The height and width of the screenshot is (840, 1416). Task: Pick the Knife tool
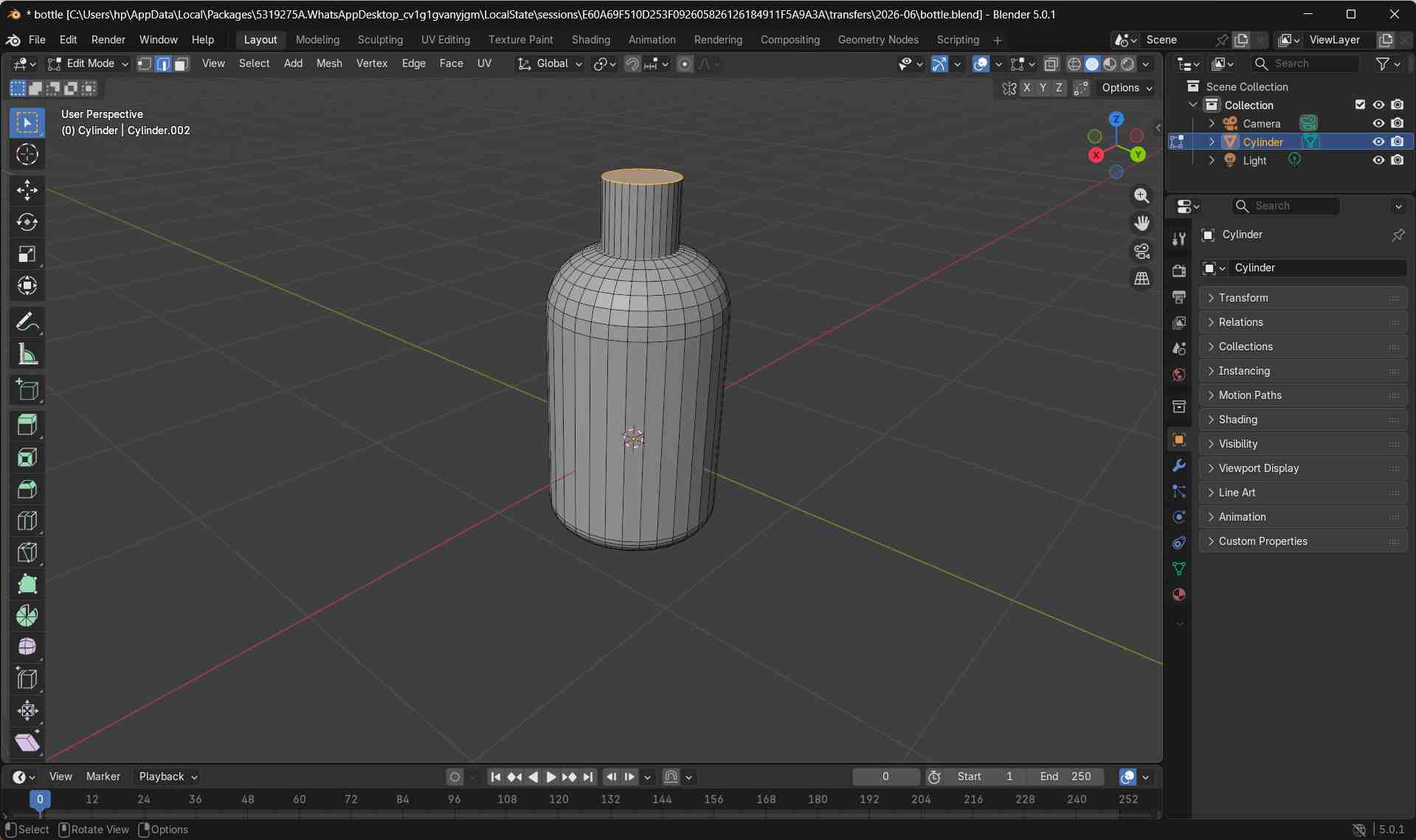pyautogui.click(x=27, y=552)
